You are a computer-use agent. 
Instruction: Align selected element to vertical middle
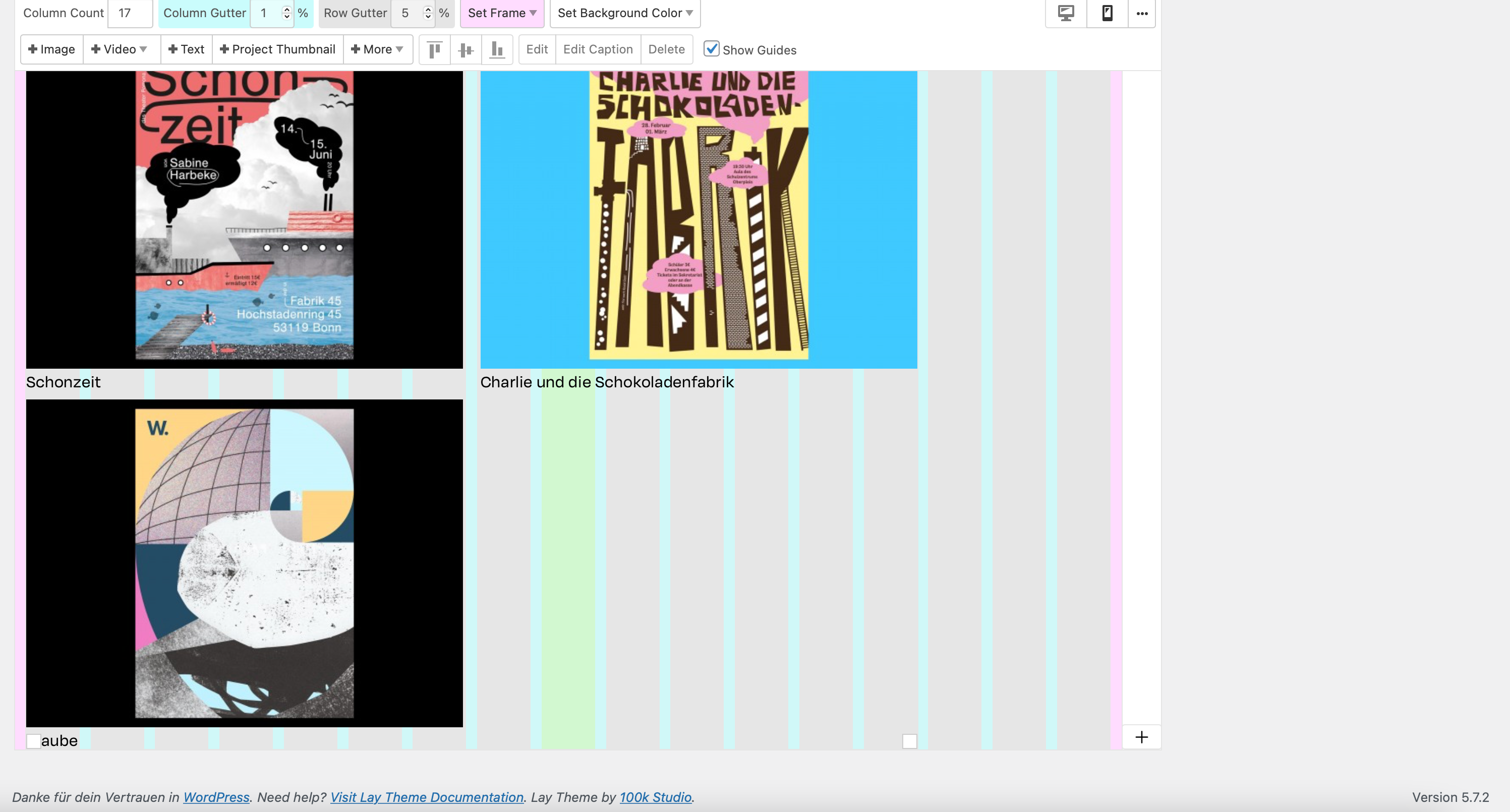(466, 50)
